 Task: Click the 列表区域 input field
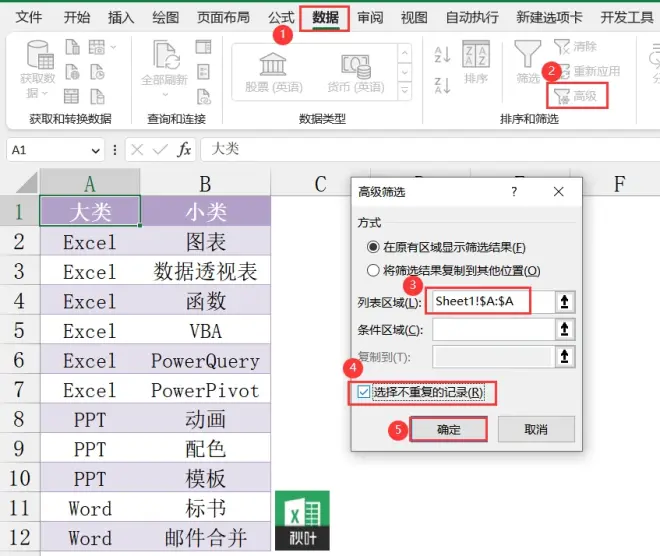(492, 301)
